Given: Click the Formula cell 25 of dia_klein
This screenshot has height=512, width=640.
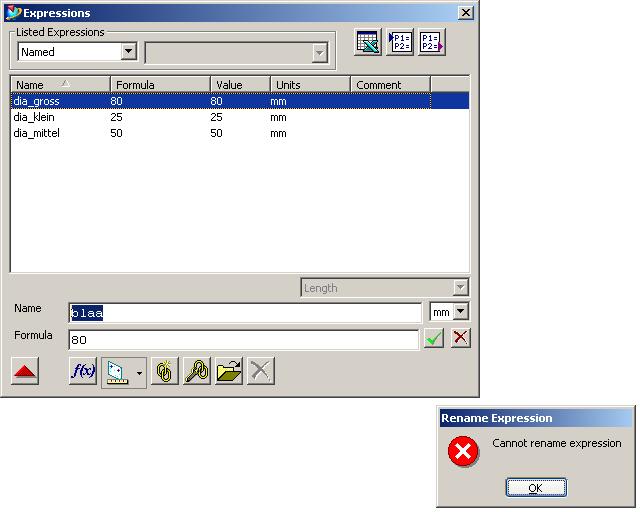Looking at the screenshot, I should tap(116, 118).
